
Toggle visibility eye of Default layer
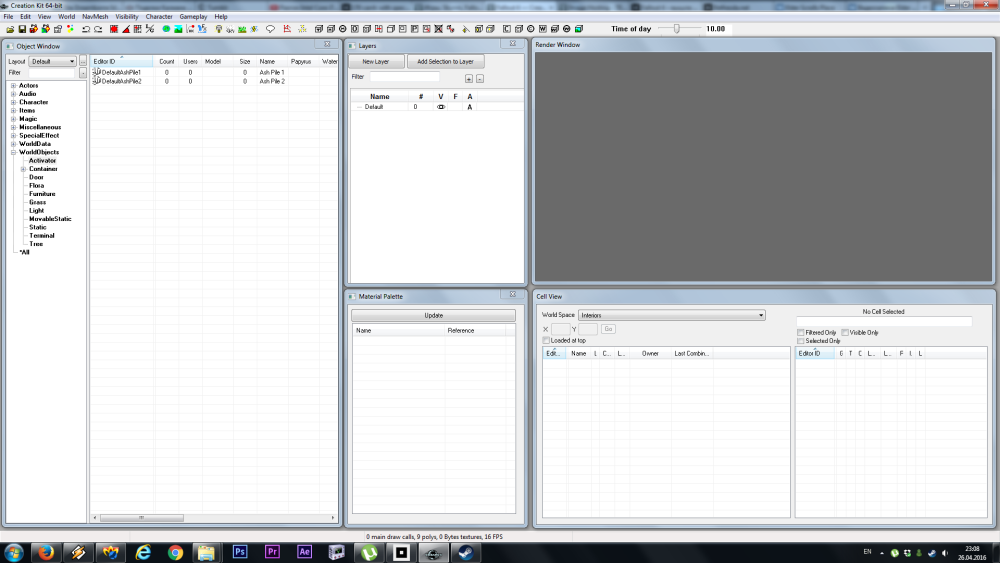tap(441, 107)
